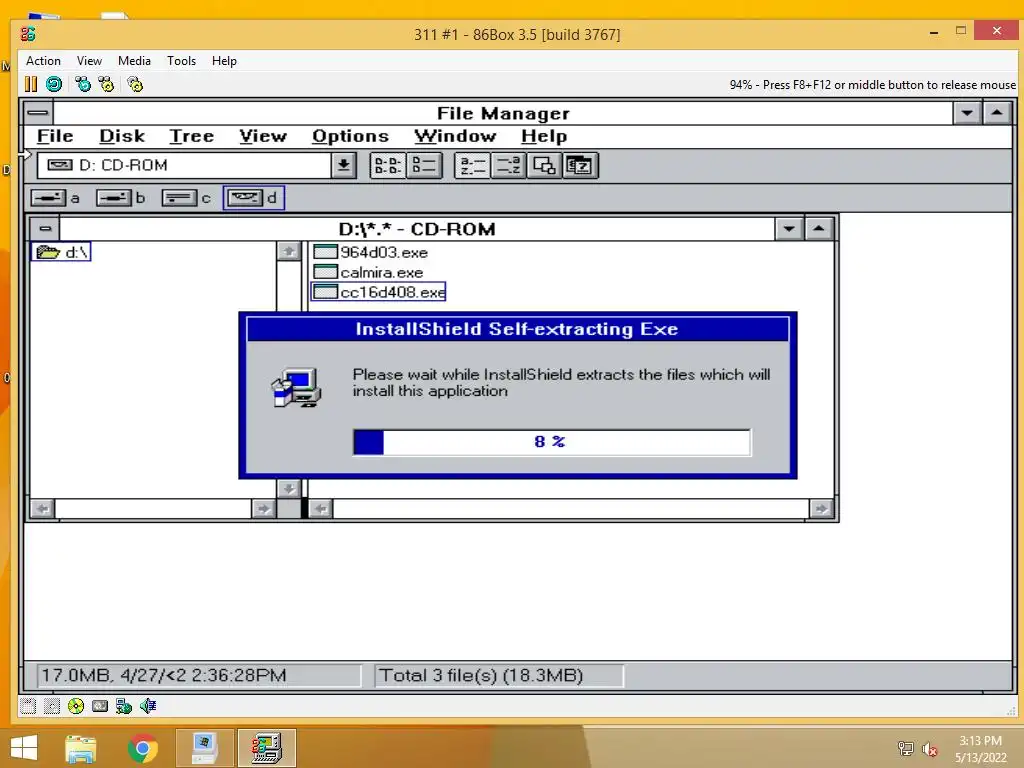
Task: Open File Explorer from the taskbar
Action: coord(81,748)
